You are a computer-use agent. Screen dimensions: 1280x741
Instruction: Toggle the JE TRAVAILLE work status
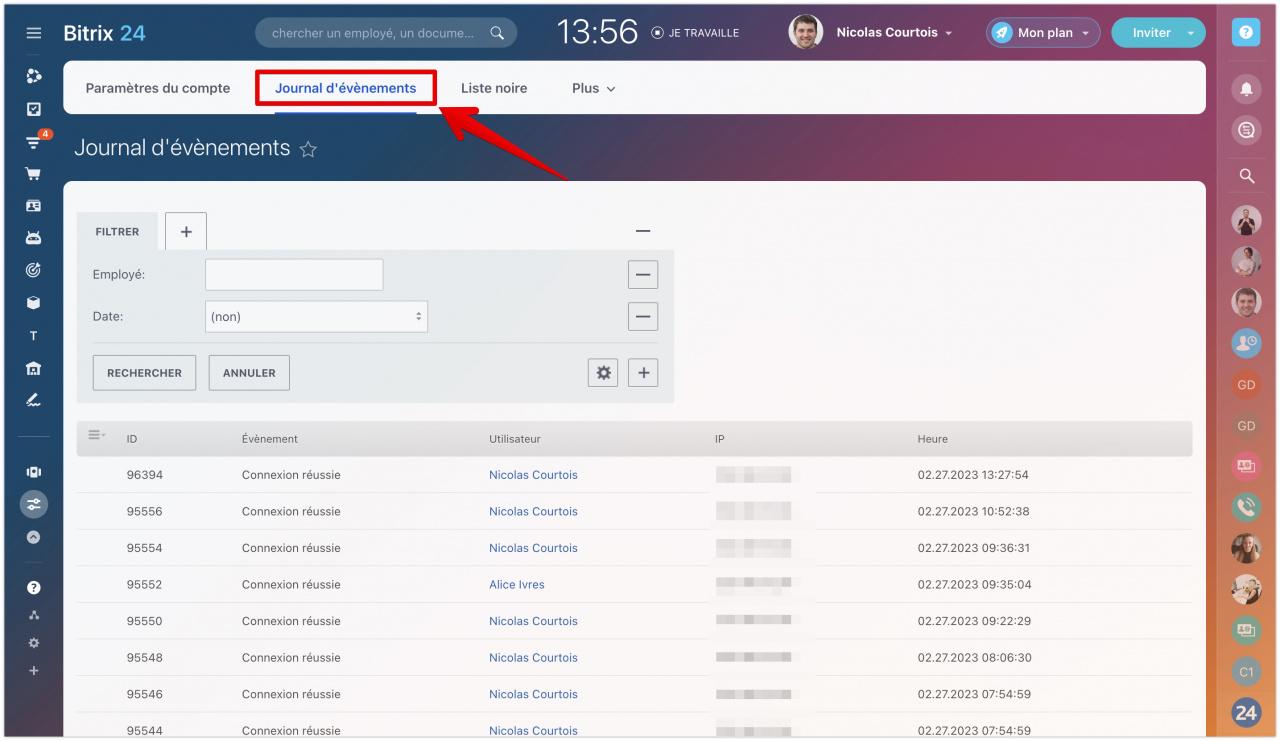click(x=695, y=33)
